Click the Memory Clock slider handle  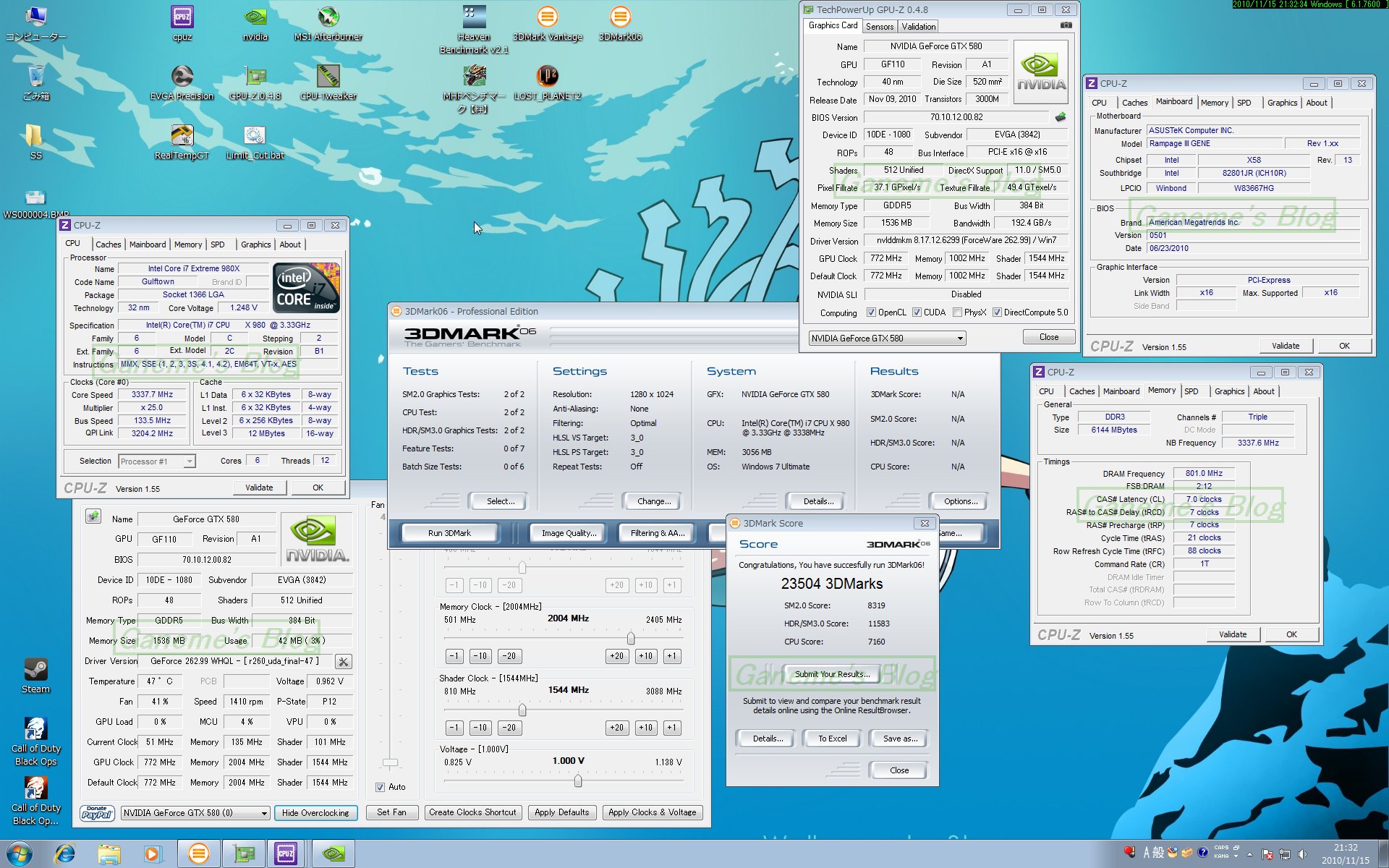coord(631,639)
